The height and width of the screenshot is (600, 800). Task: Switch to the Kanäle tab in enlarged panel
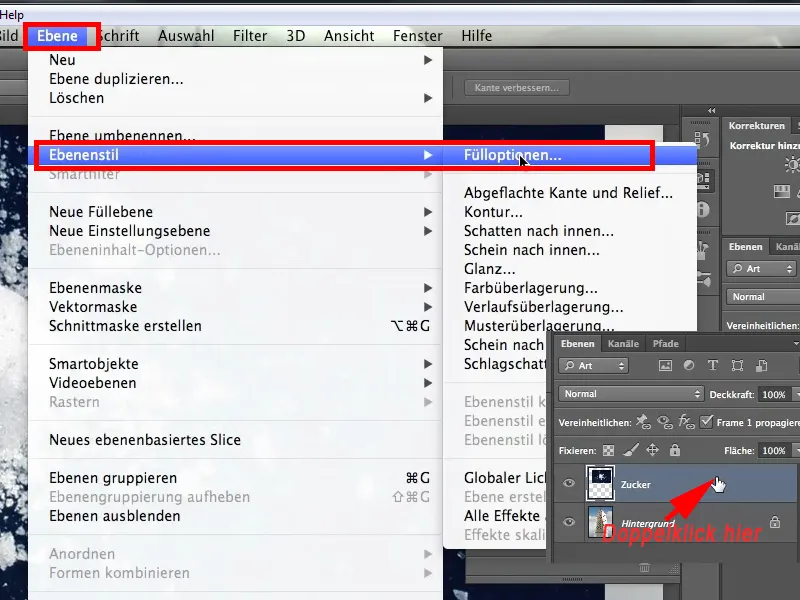623,344
